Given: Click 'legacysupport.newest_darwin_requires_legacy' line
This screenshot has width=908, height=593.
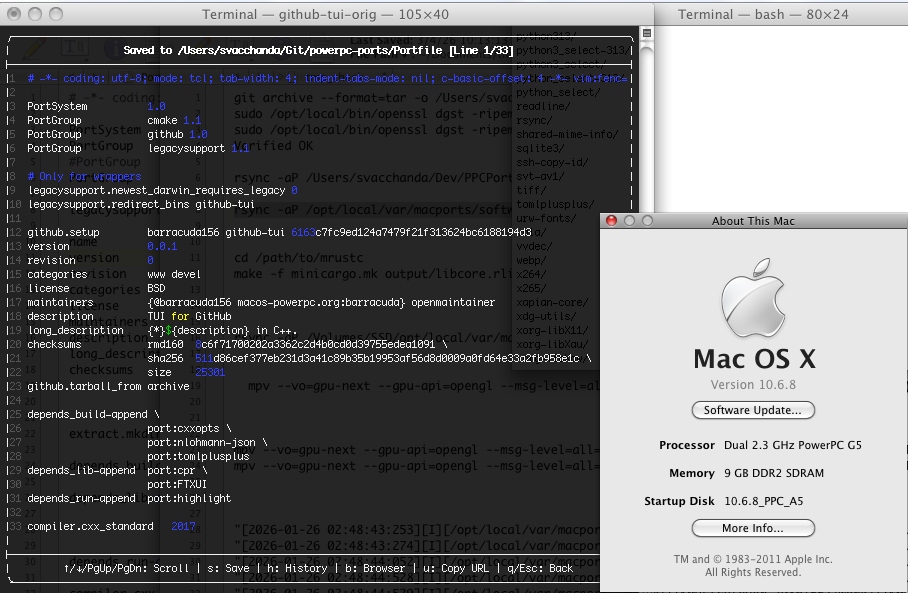Looking at the screenshot, I should [162, 191].
